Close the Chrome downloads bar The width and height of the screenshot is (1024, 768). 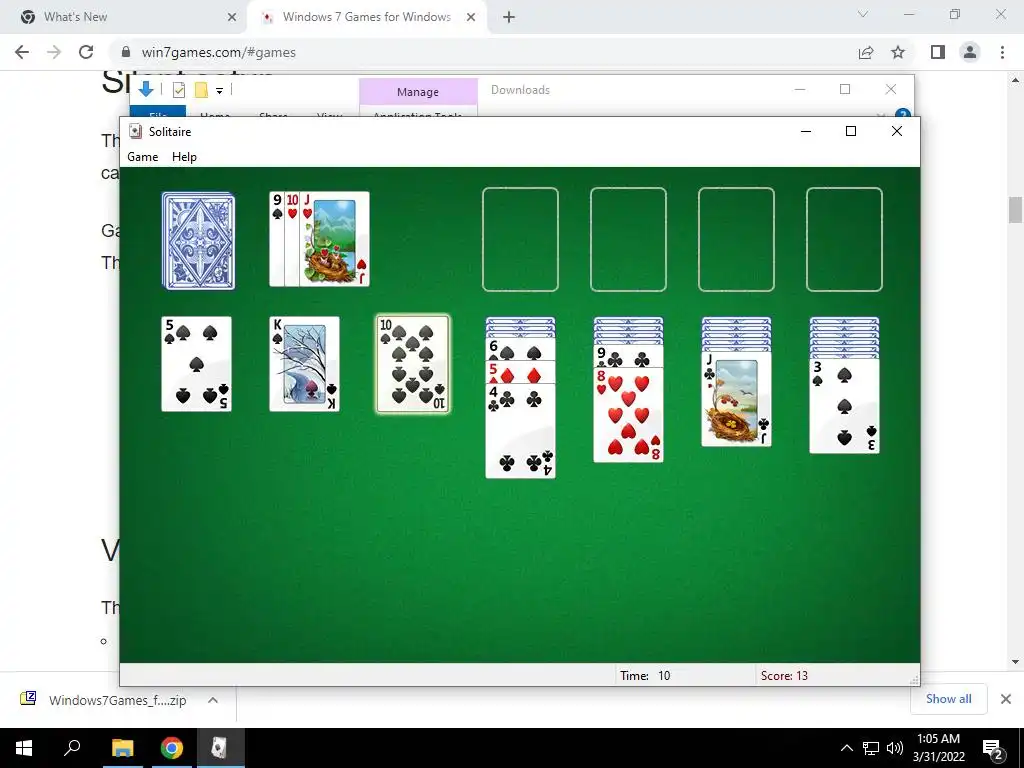(x=1006, y=699)
